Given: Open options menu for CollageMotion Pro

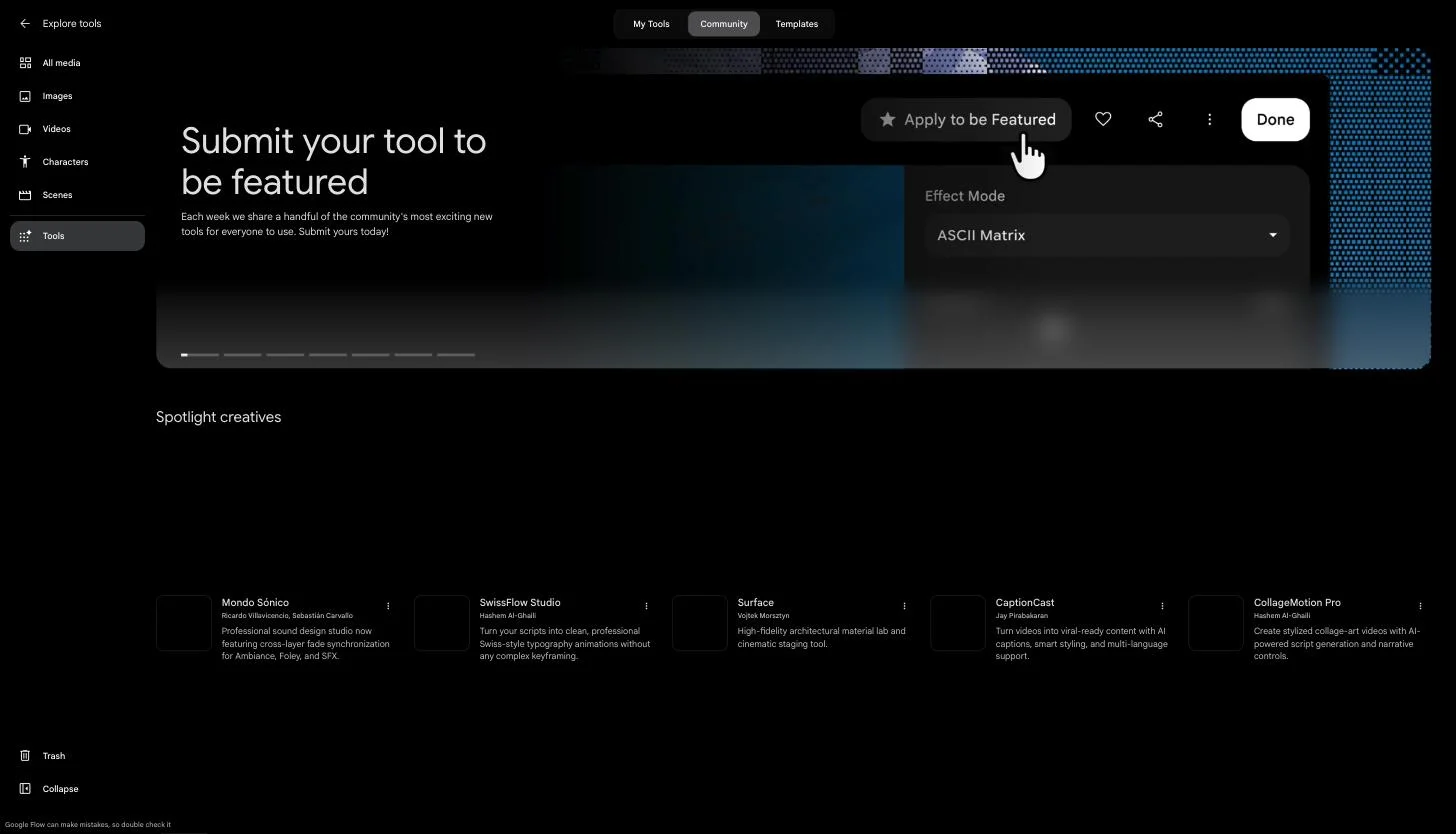Looking at the screenshot, I should tap(1420, 606).
